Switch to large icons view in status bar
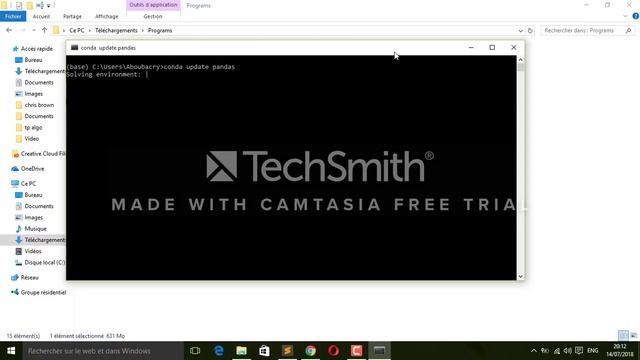640x360 pixels. click(634, 336)
